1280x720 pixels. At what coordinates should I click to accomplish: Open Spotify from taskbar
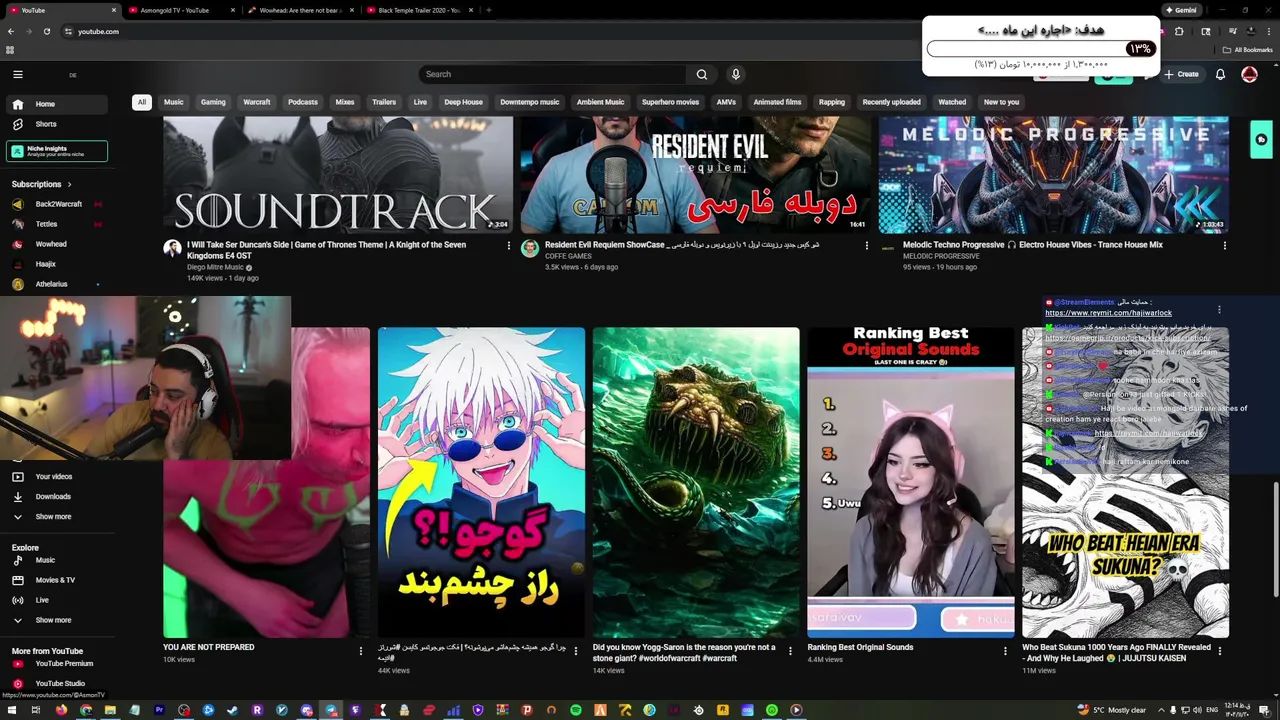coord(576,710)
